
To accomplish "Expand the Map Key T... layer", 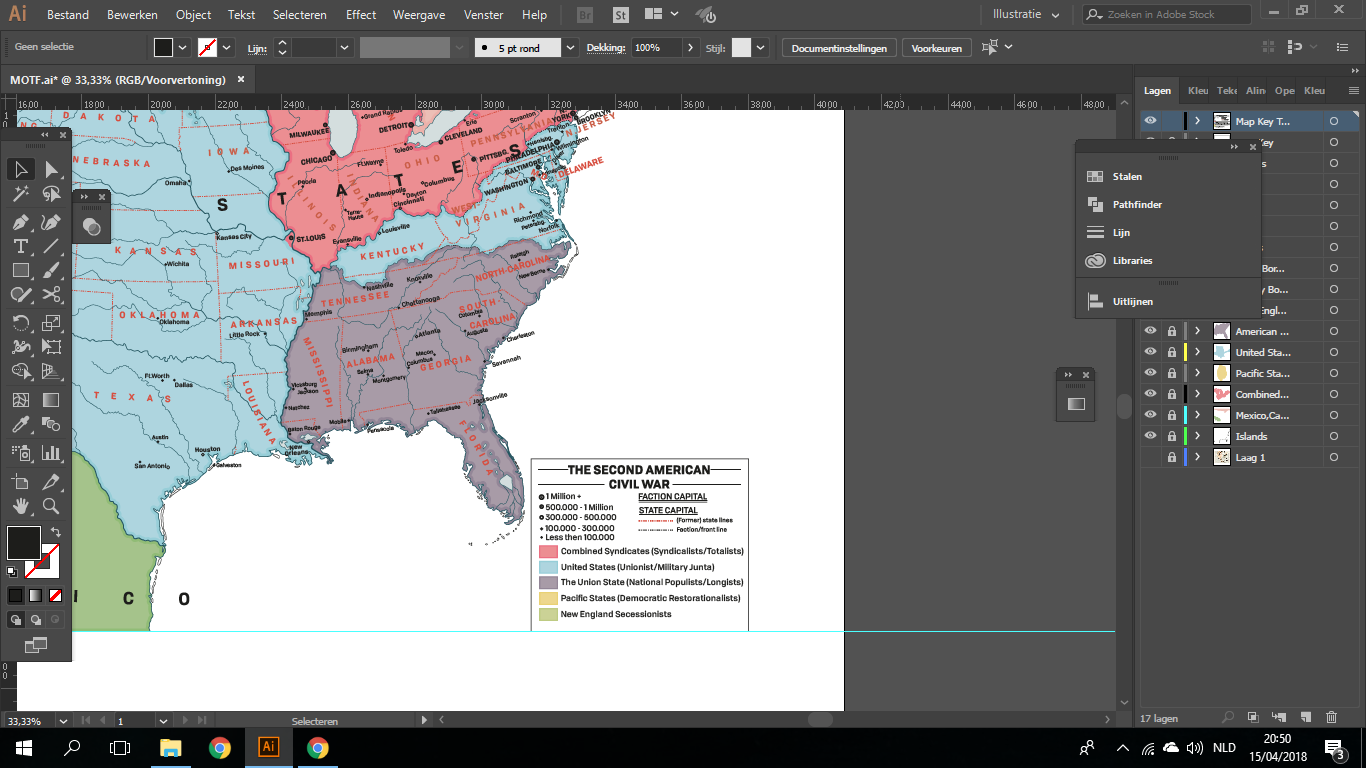I will point(1197,121).
